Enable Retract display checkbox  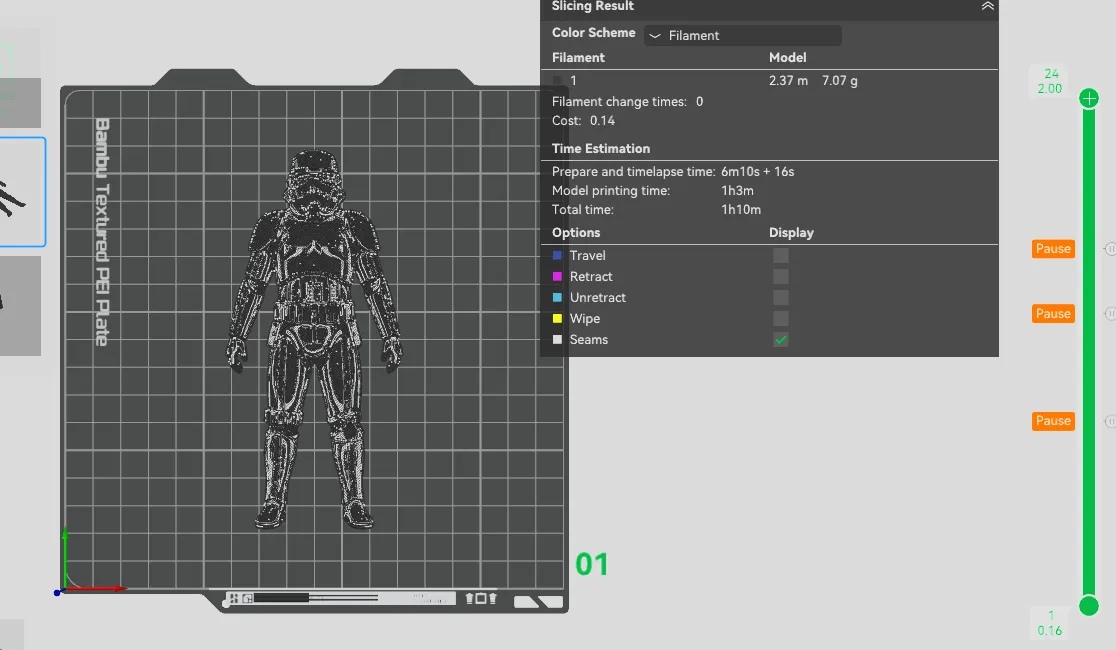[781, 276]
